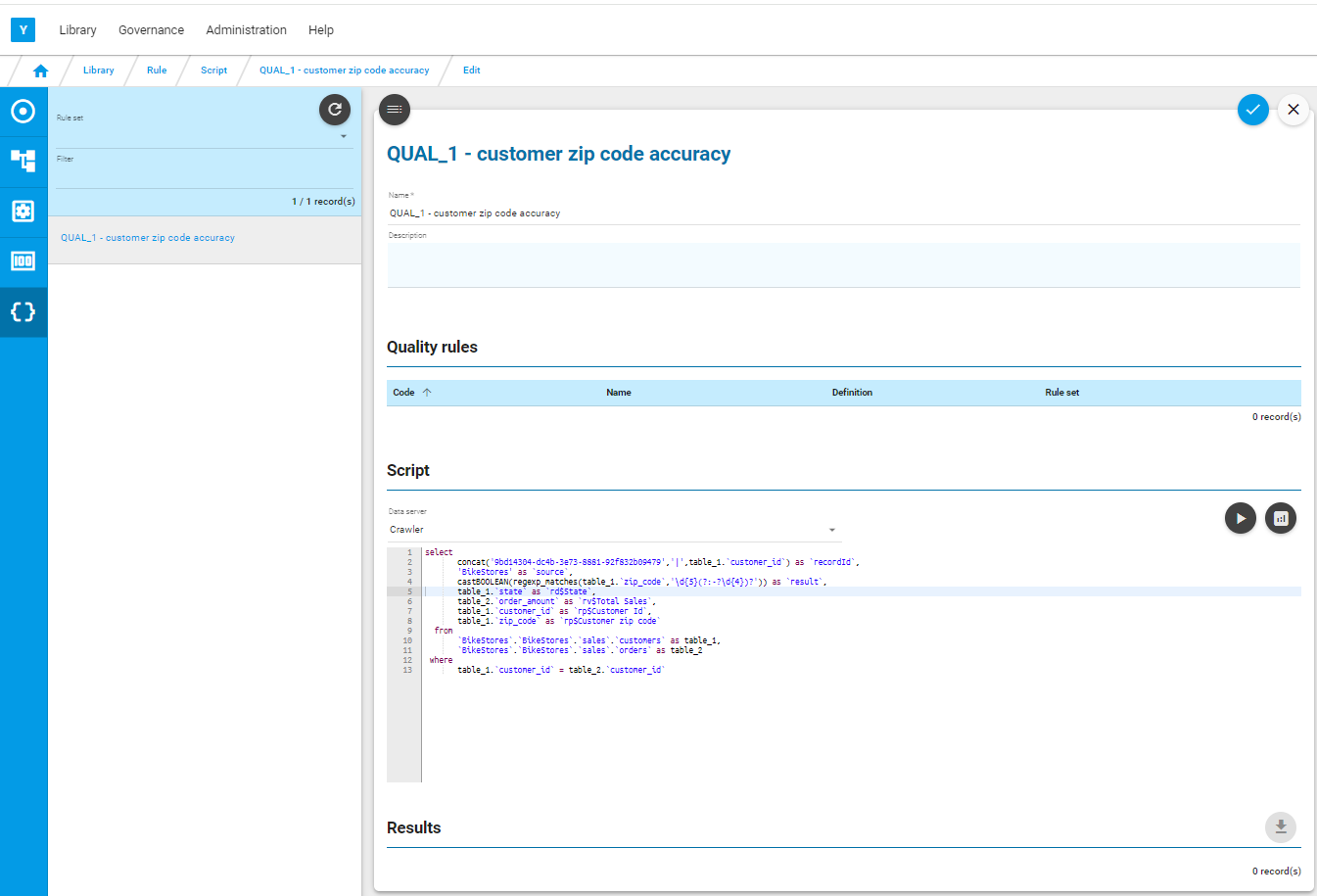Viewport: 1317px width, 896px height.
Task: Click the Script breadcrumb link
Action: (x=213, y=71)
